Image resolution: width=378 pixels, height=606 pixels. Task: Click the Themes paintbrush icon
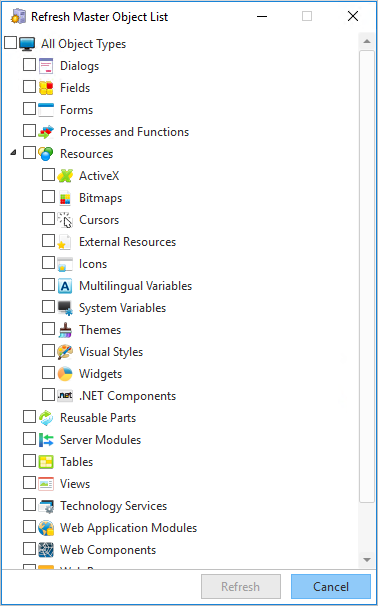(65, 330)
